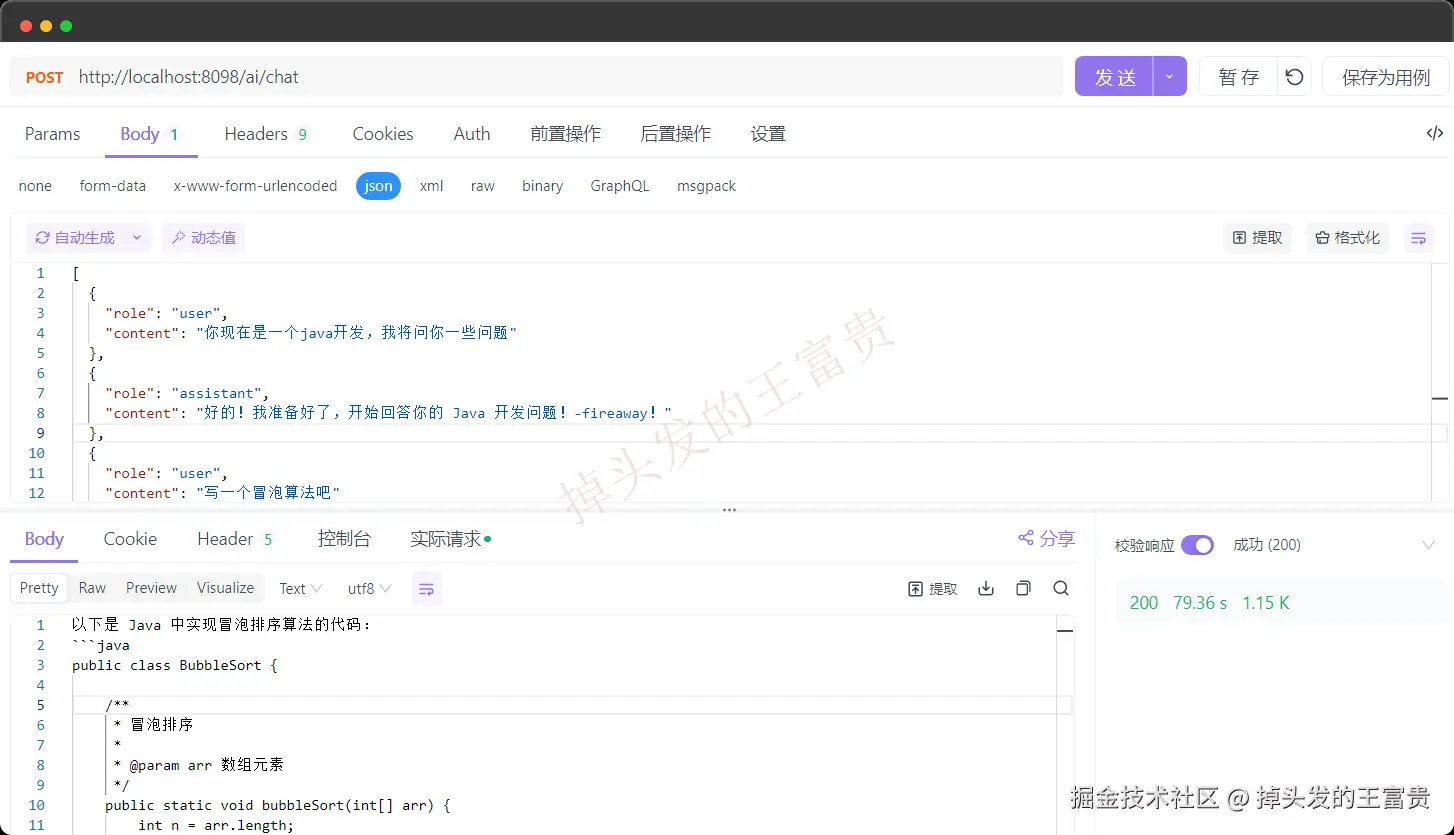Open the POST method selector

pyautogui.click(x=44, y=77)
